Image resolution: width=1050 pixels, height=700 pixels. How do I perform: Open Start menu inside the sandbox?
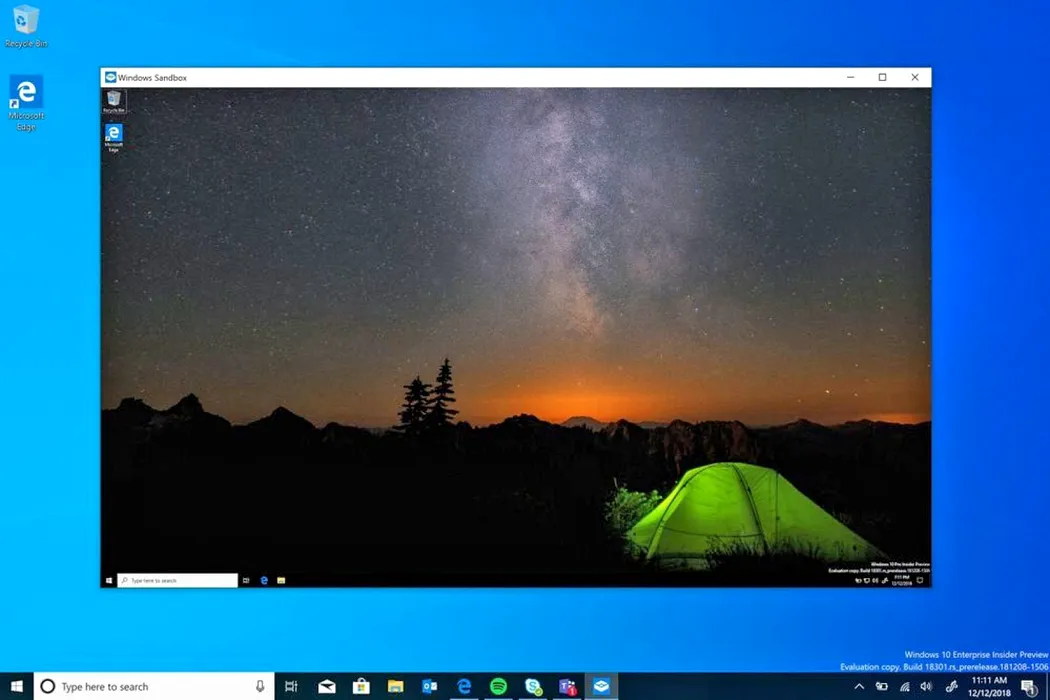108,580
